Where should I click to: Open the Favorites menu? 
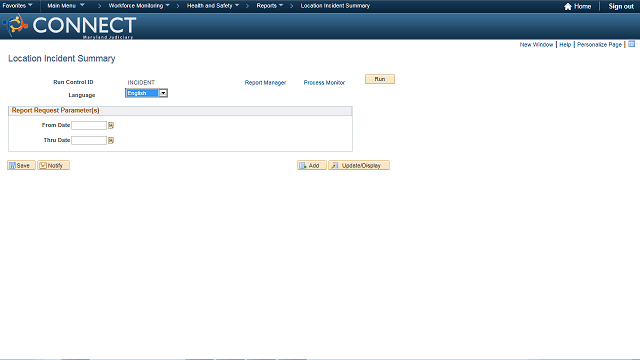(x=18, y=6)
